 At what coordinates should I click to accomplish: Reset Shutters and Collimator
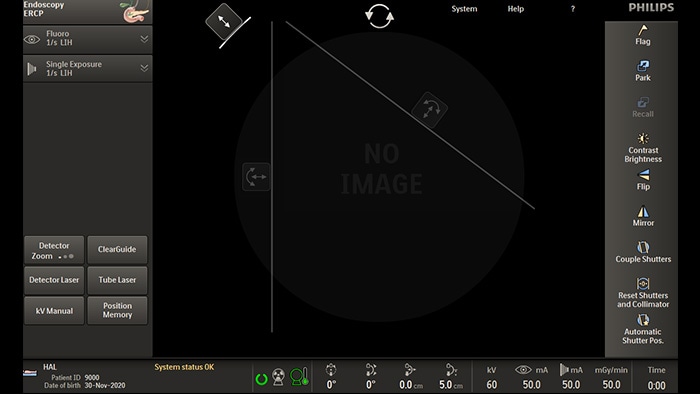[643, 293]
